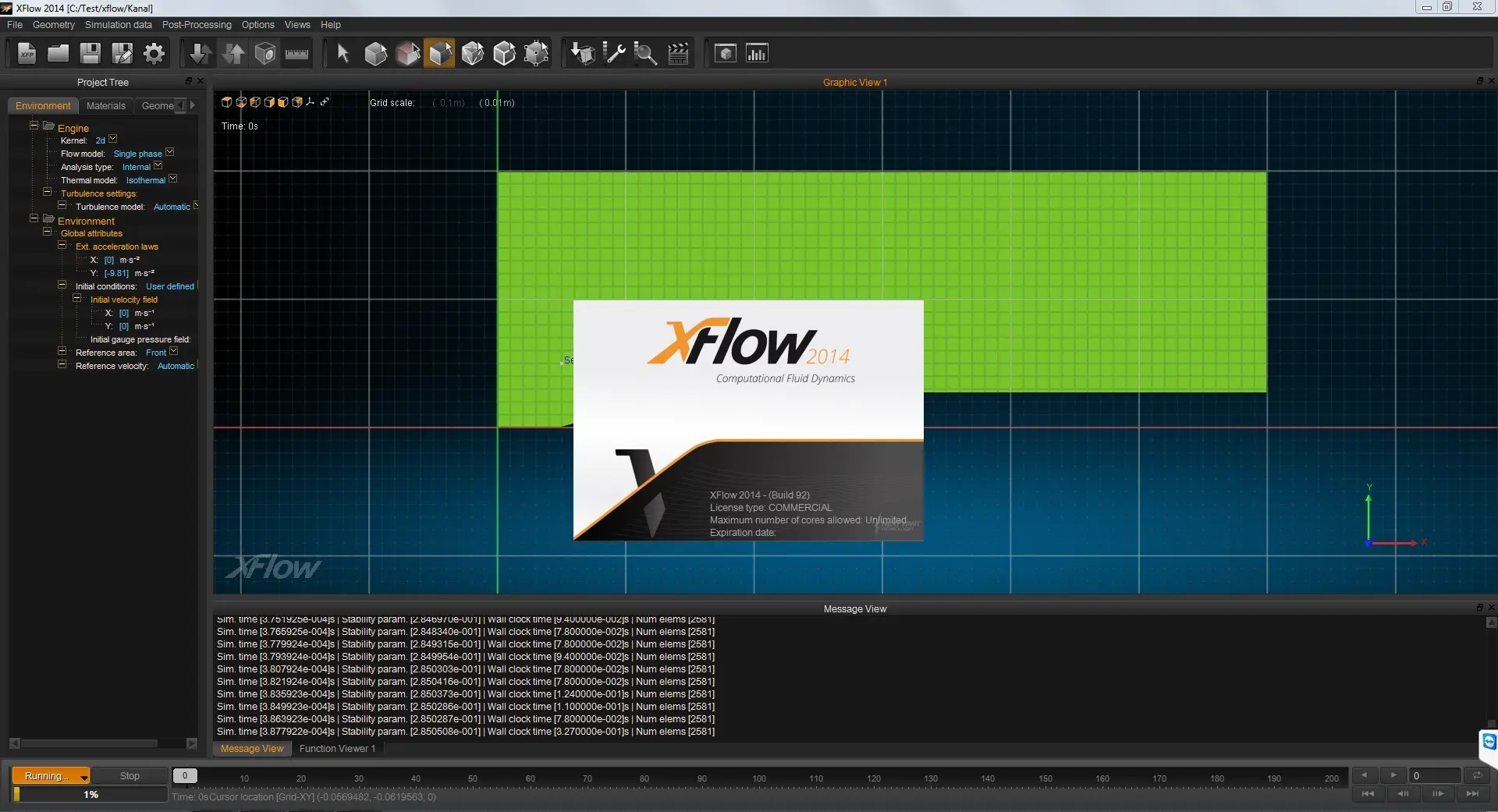The height and width of the screenshot is (812, 1498).
Task: Collapse Global attributes node
Action: click(47, 232)
